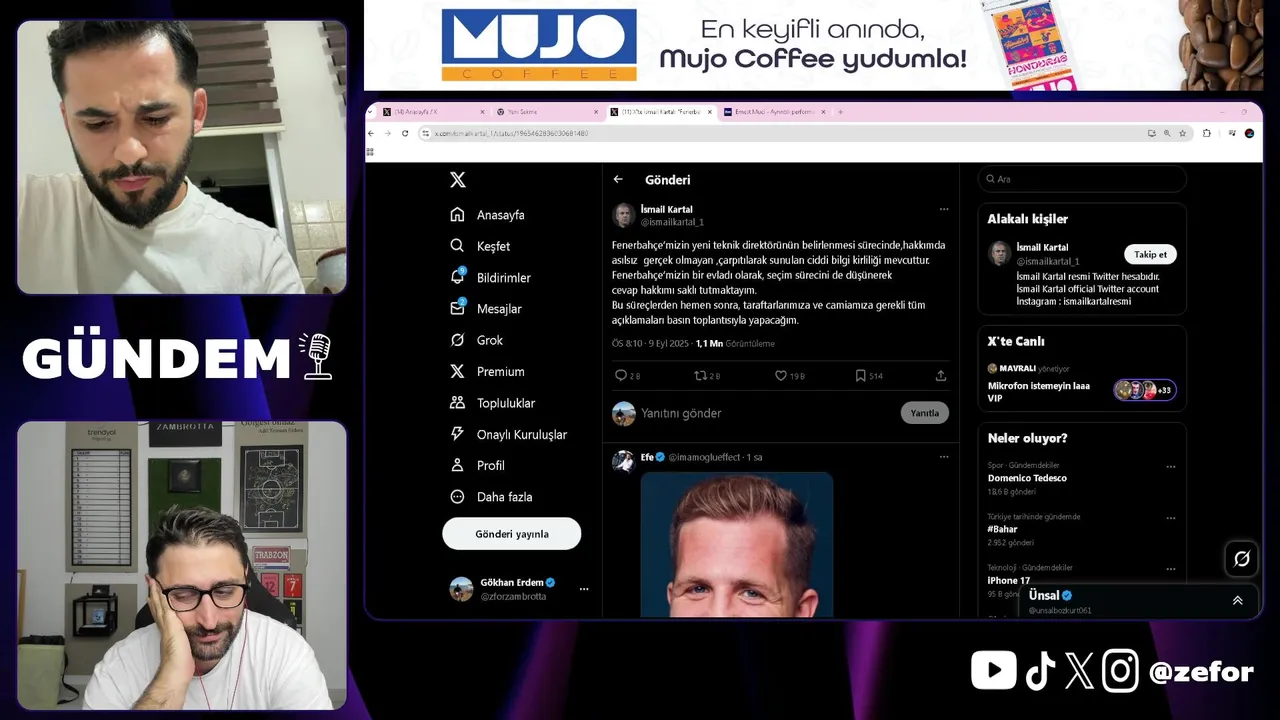Open browser extensions puzzle icon
Image resolution: width=1280 pixels, height=720 pixels.
[1207, 133]
